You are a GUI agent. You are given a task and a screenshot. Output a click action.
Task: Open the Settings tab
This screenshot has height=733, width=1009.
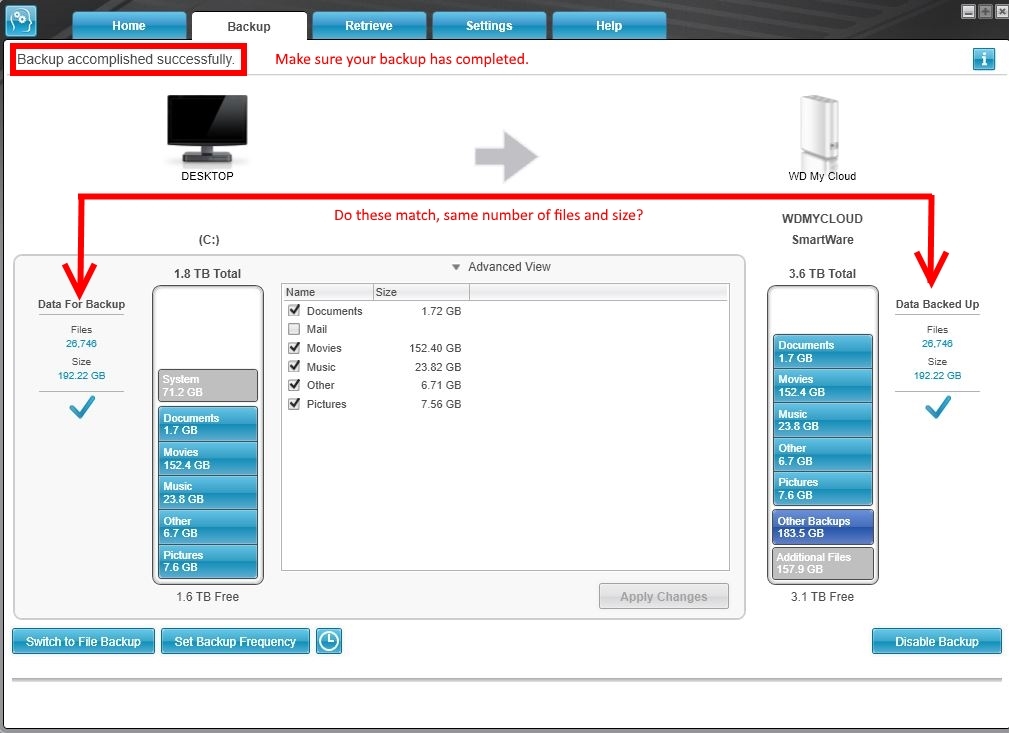pos(489,26)
